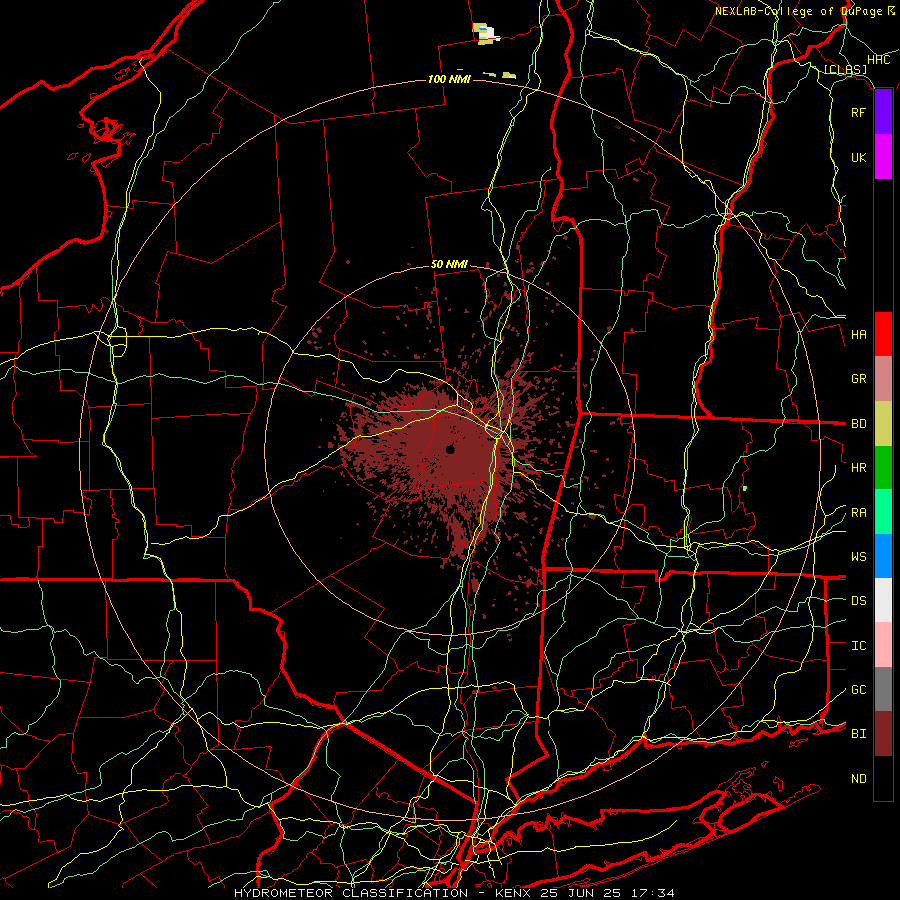The height and width of the screenshot is (900, 900).
Task: Click the "50 NMI" range ring label
Action: click(x=449, y=265)
